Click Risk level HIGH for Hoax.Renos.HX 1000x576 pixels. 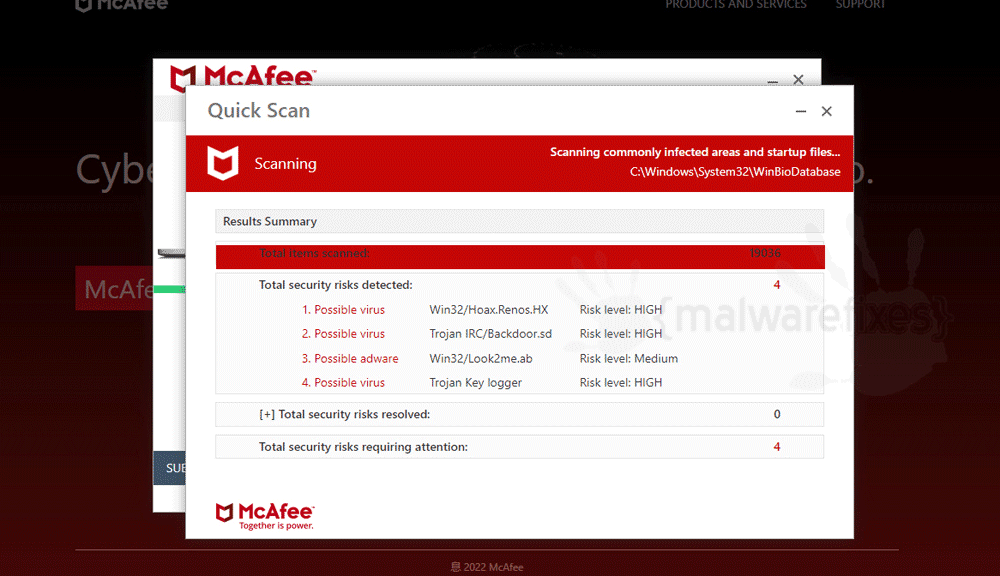[621, 310]
